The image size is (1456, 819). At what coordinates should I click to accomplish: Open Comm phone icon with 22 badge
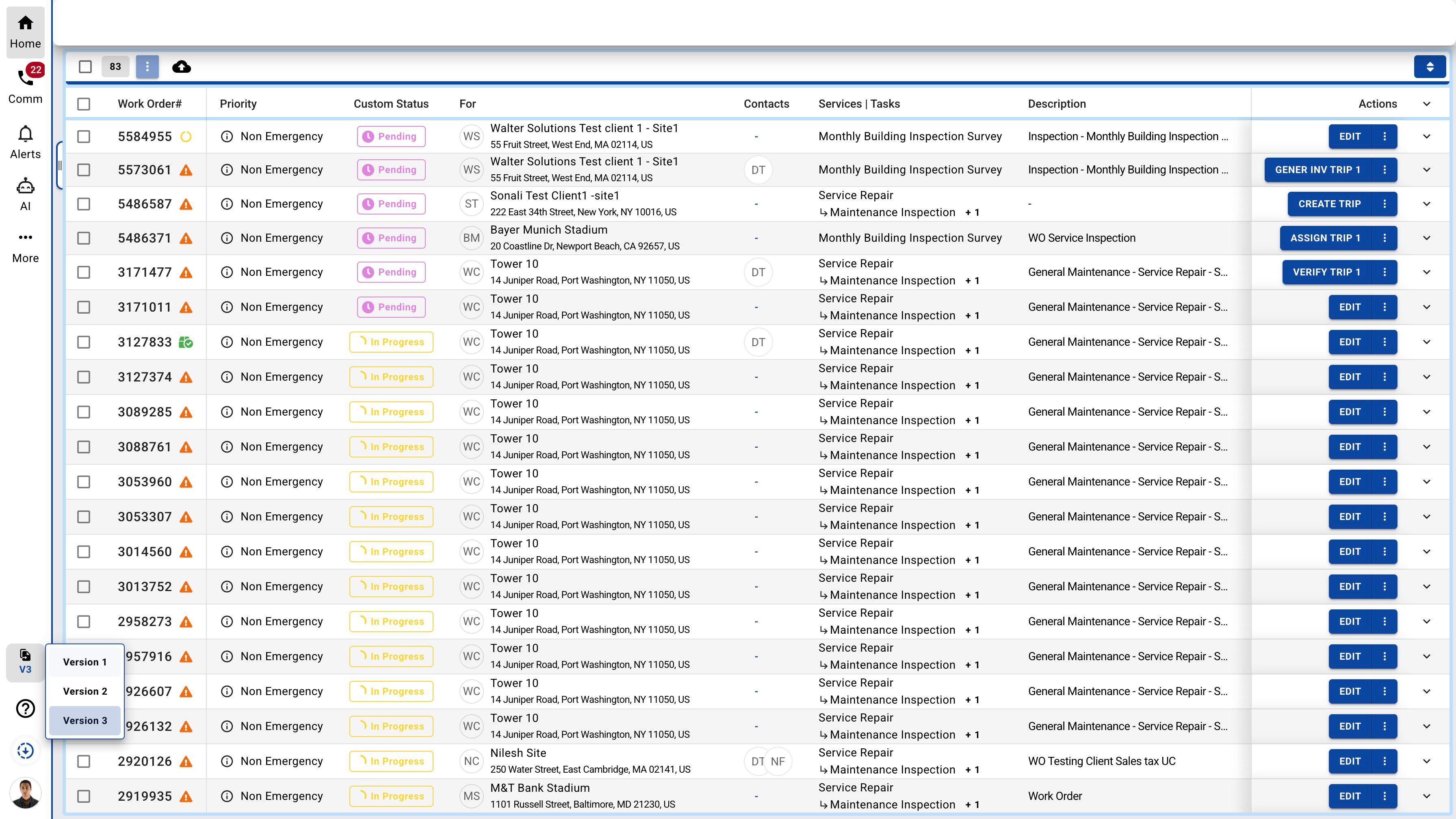point(26,78)
